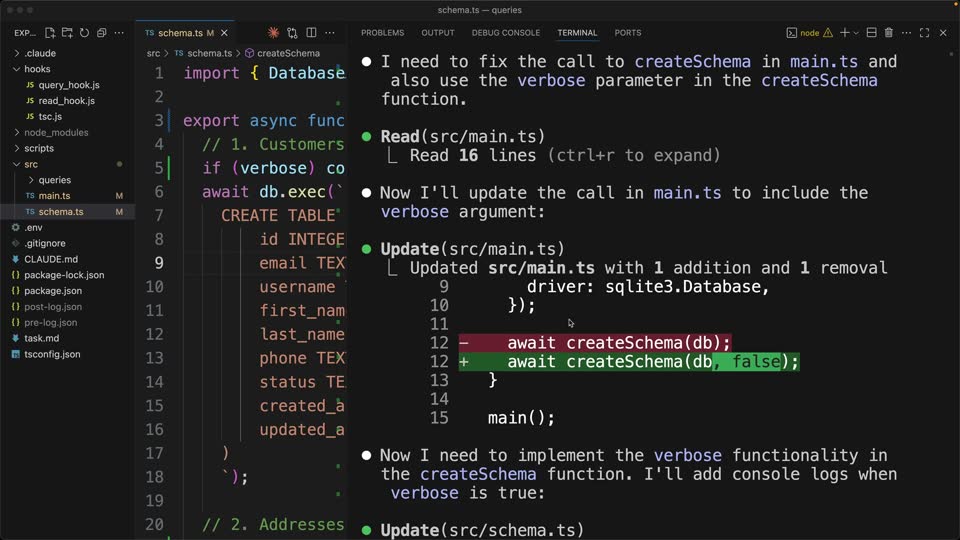Select the schema.ts editor tab
Screen dimensions: 960x540
(180, 33)
